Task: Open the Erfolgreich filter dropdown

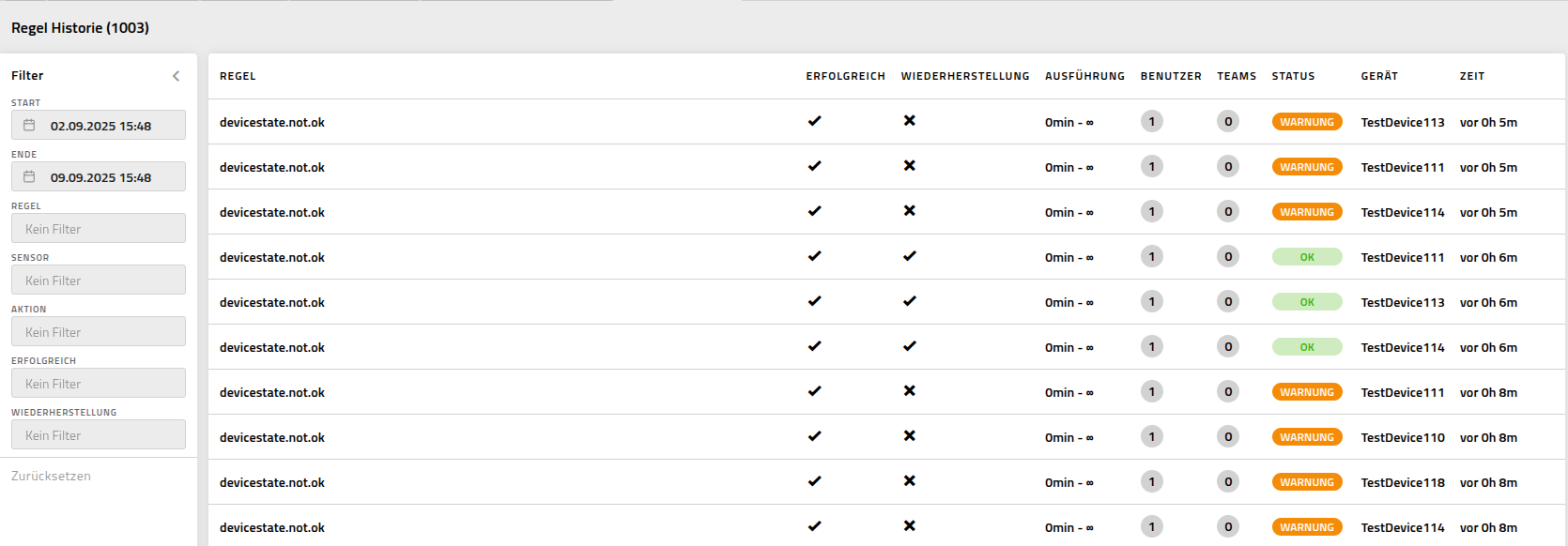Action: (99, 384)
